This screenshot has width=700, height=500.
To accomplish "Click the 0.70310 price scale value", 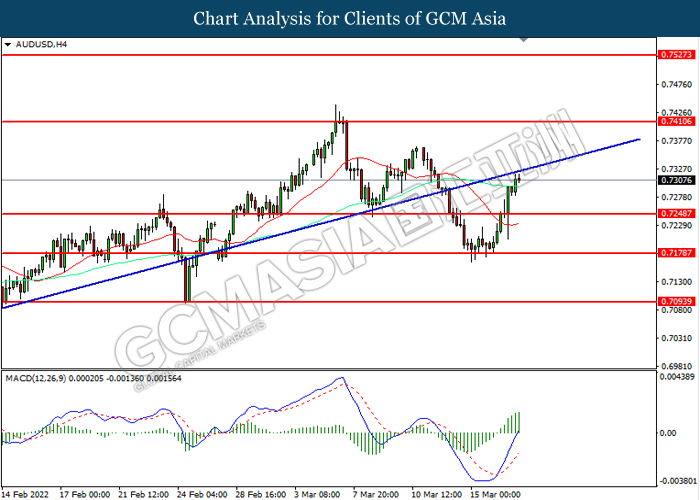I will (676, 338).
